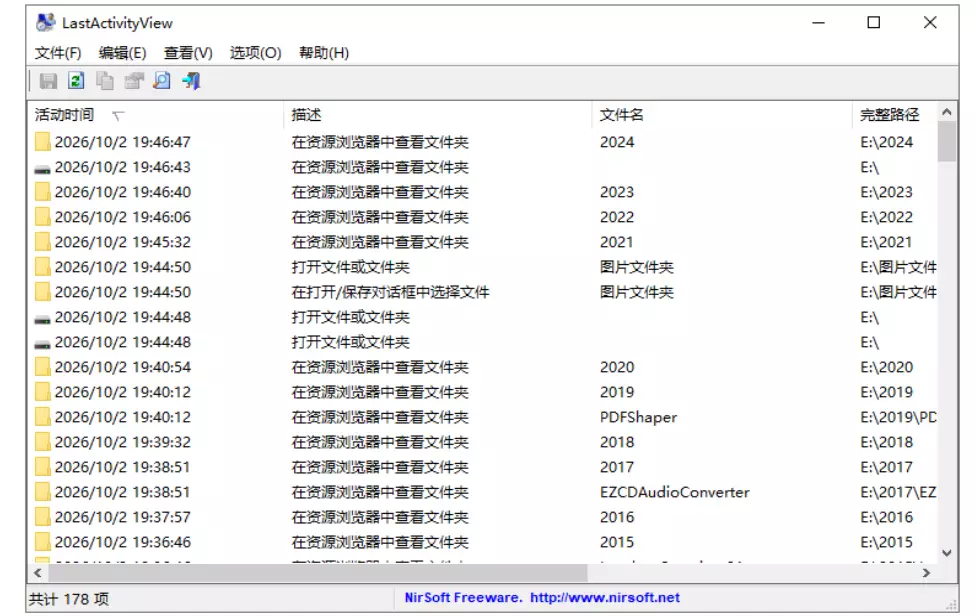
Task: Click the vertical scrollbar up arrow
Action: [946, 113]
